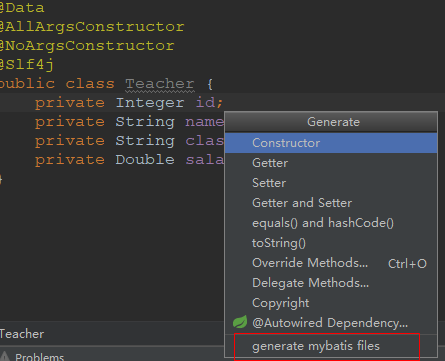Click the Integer type on the id line
Viewport: 445px width, 361px height.
[x=150, y=103]
